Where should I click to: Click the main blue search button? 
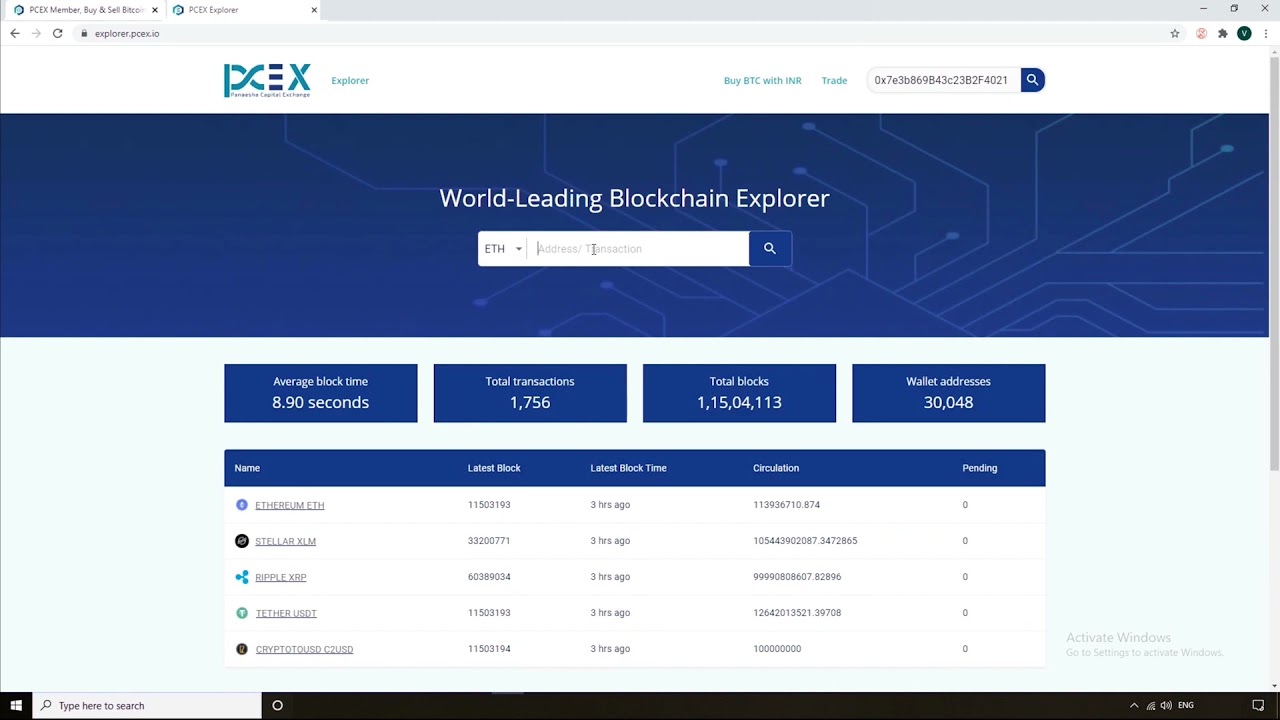tap(770, 249)
